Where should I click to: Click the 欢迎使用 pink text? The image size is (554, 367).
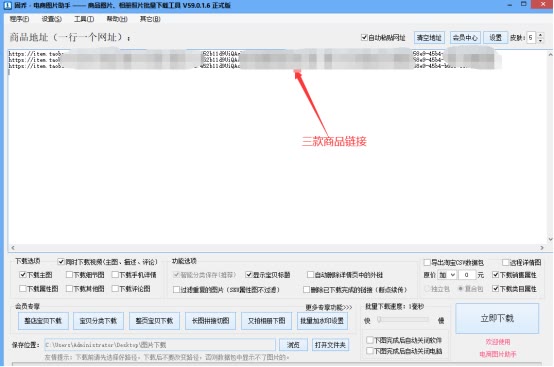(x=497, y=342)
